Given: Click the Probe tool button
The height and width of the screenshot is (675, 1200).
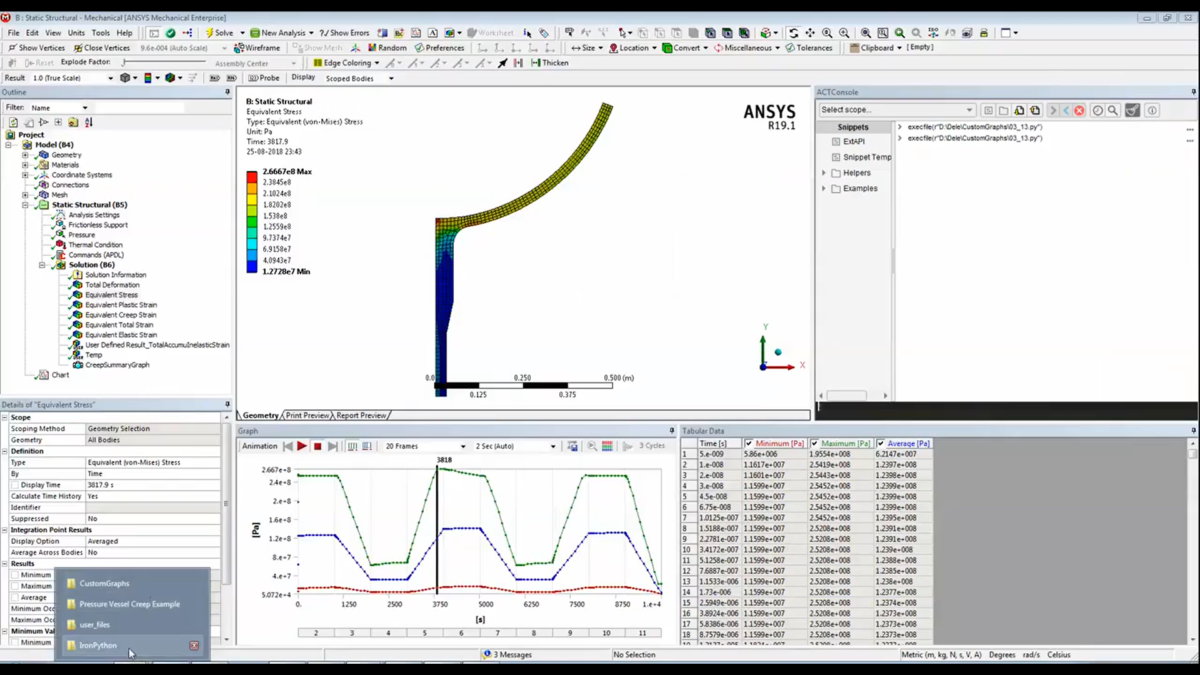Looking at the screenshot, I should coord(264,78).
